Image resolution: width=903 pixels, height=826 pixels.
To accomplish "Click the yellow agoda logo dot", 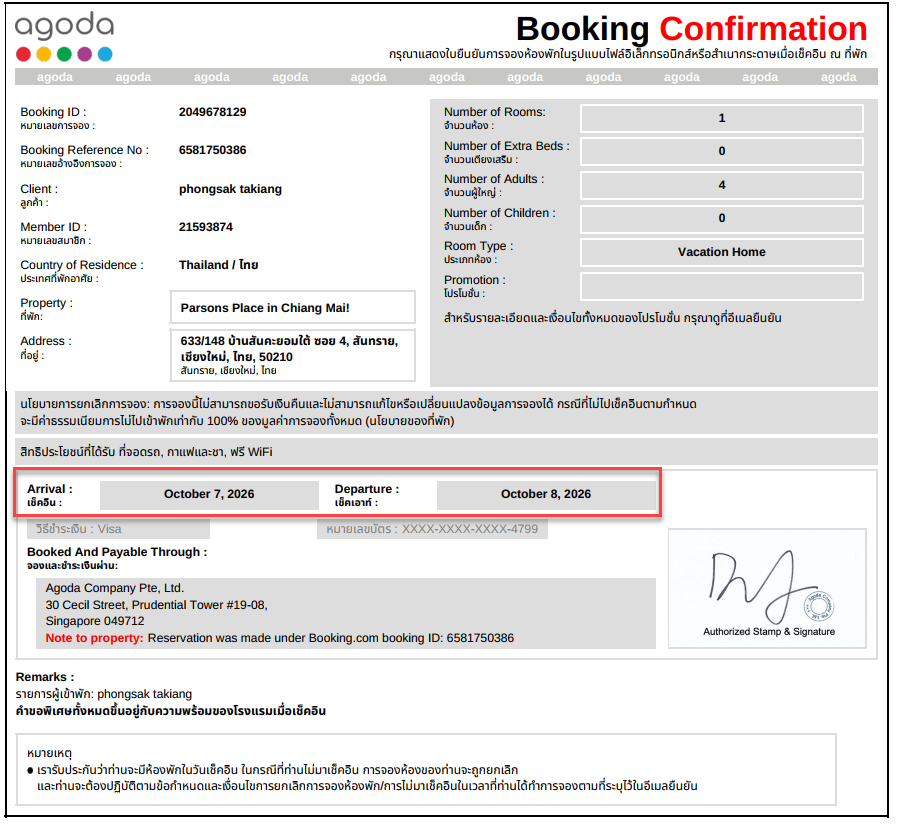I will pyautogui.click(x=44, y=54).
